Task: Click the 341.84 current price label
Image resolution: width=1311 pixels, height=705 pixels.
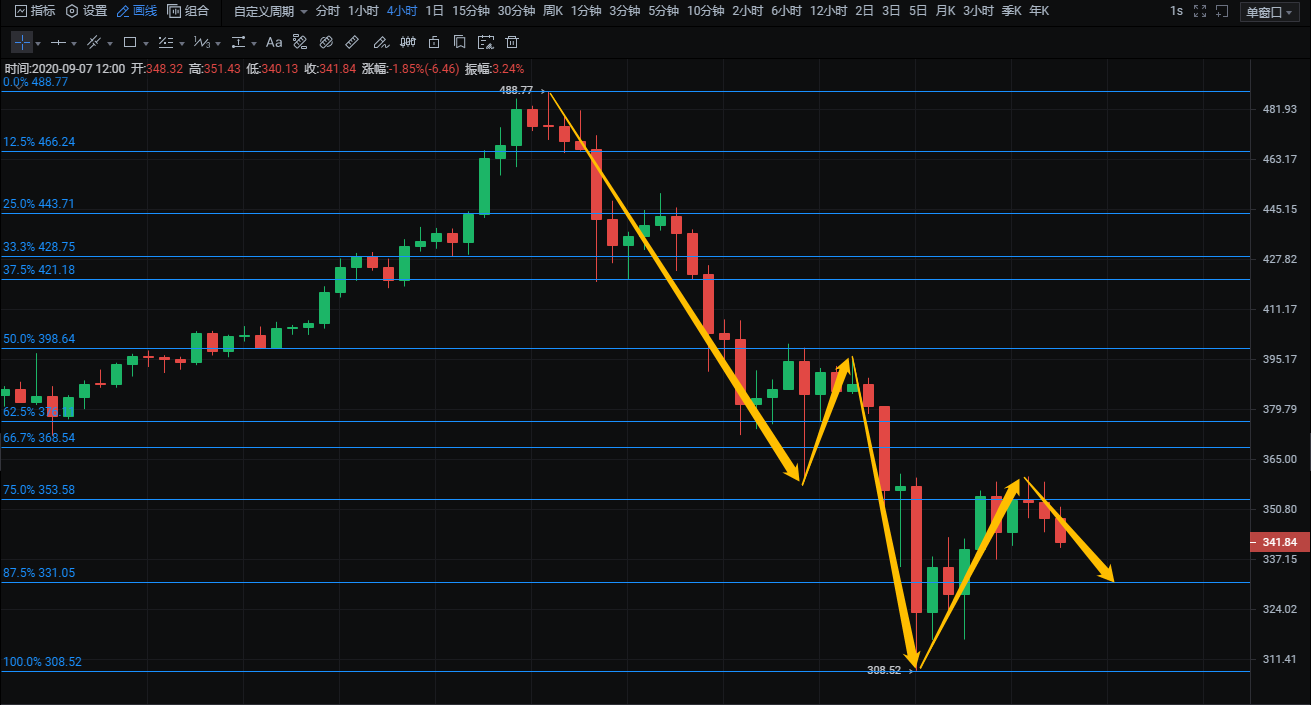Action: pos(1279,542)
